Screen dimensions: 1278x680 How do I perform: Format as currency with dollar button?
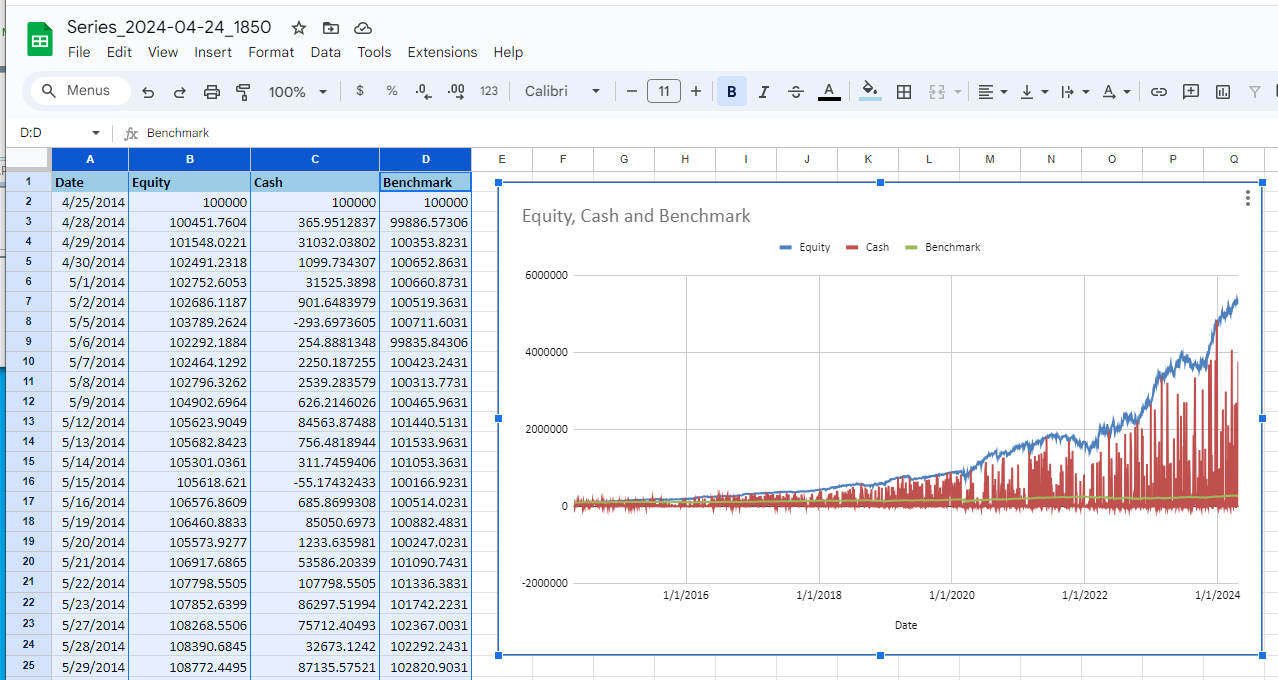pos(360,91)
